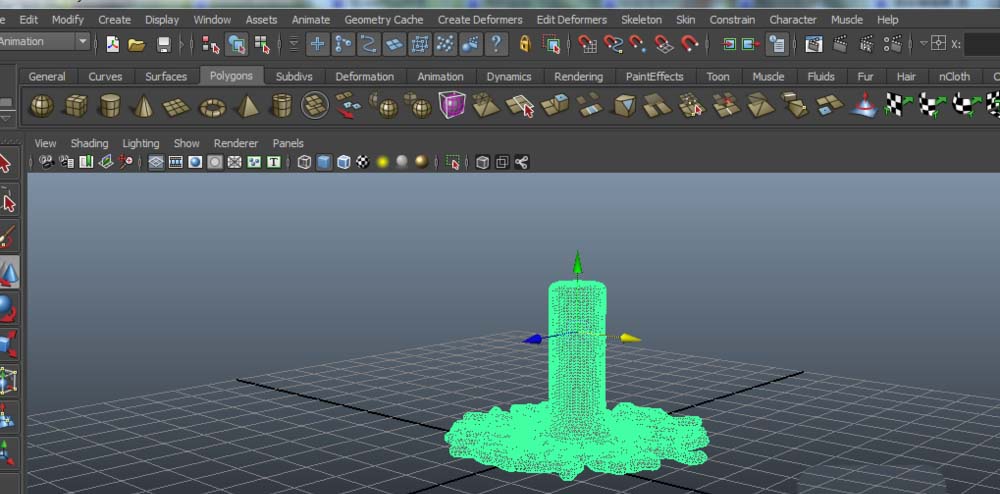
Task: Toggle snap to points magnet
Action: (637, 44)
